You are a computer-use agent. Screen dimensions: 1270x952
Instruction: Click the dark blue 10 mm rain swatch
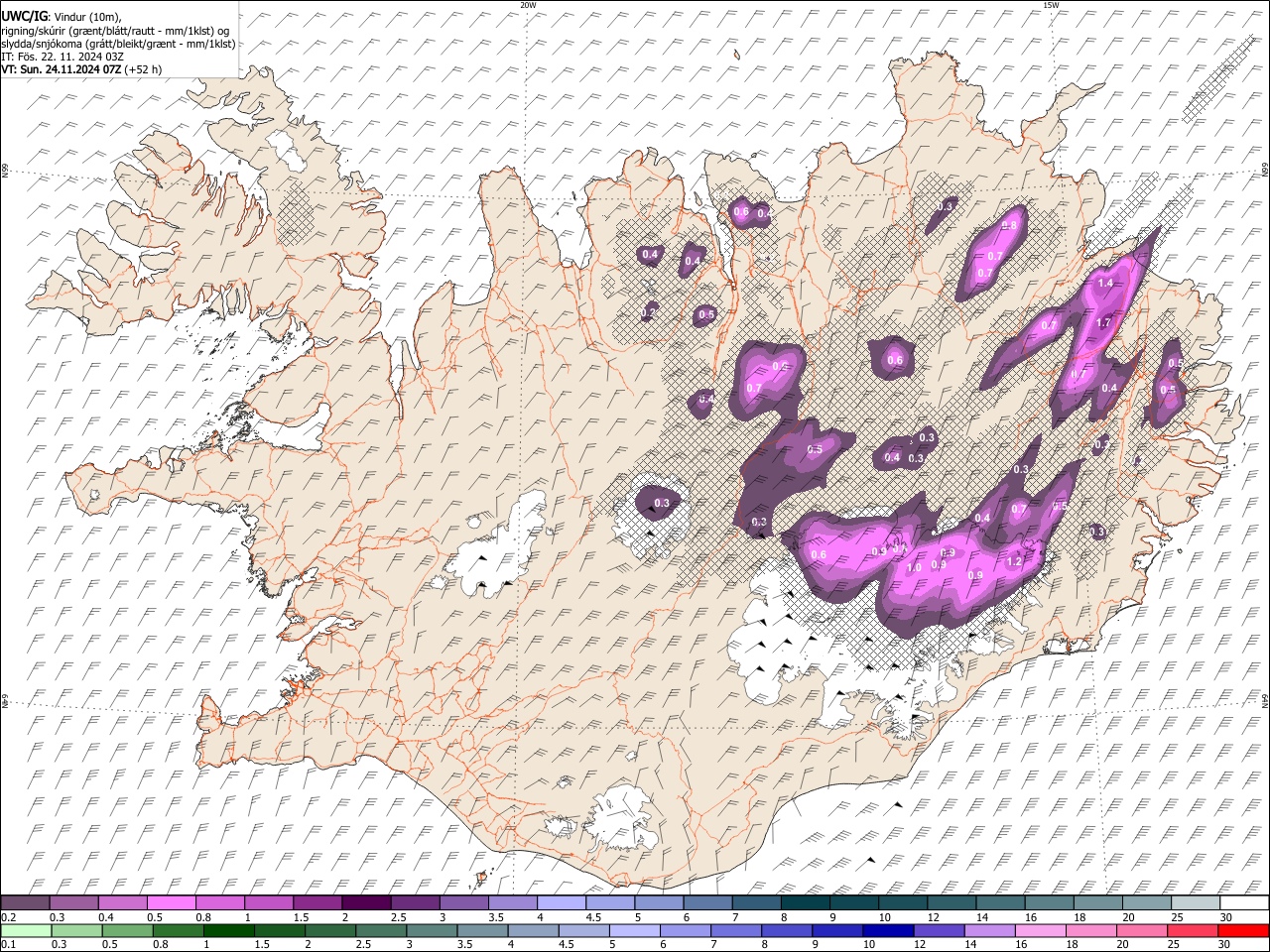pyautogui.click(x=887, y=930)
